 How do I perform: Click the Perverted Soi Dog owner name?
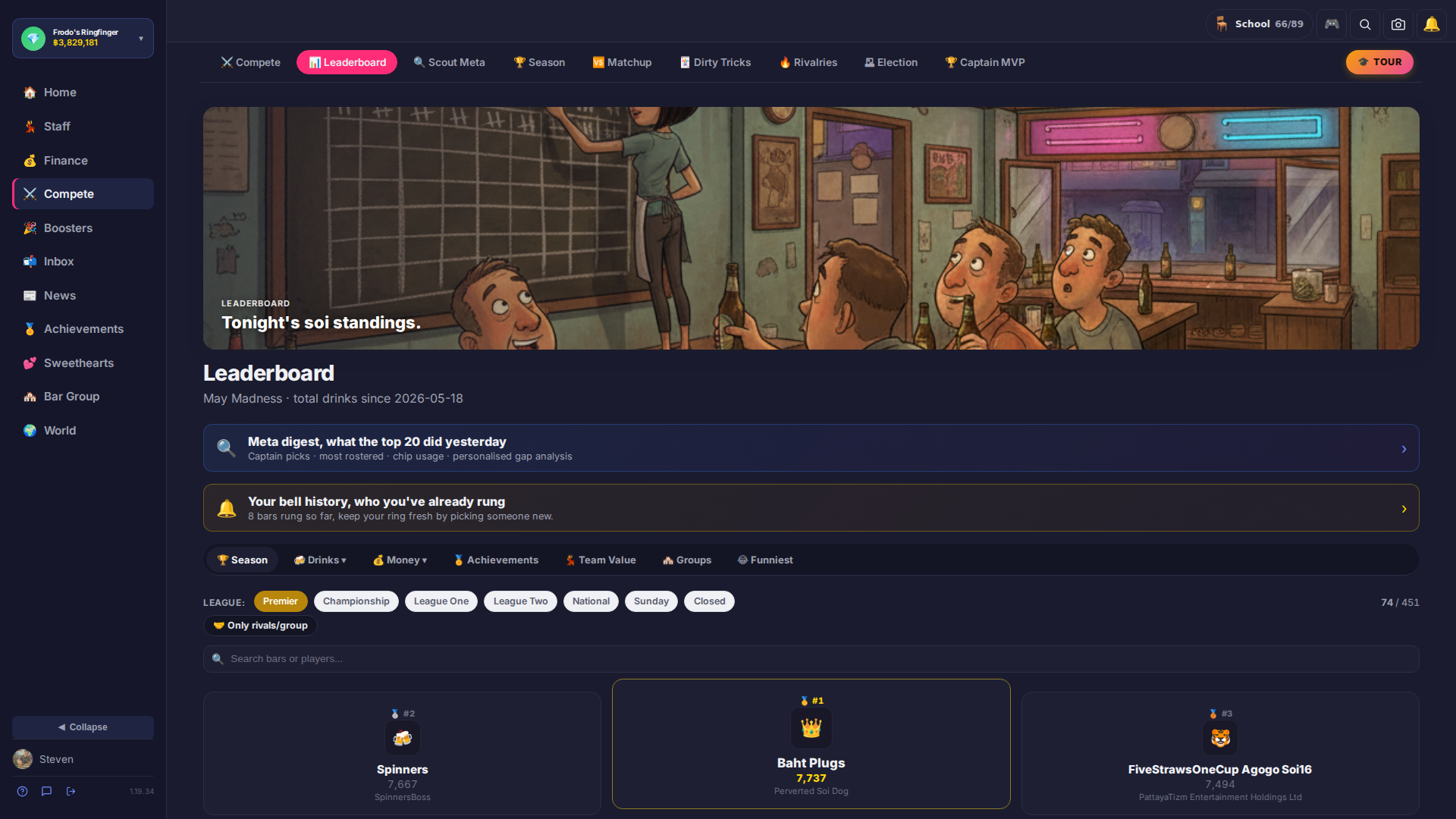811,792
